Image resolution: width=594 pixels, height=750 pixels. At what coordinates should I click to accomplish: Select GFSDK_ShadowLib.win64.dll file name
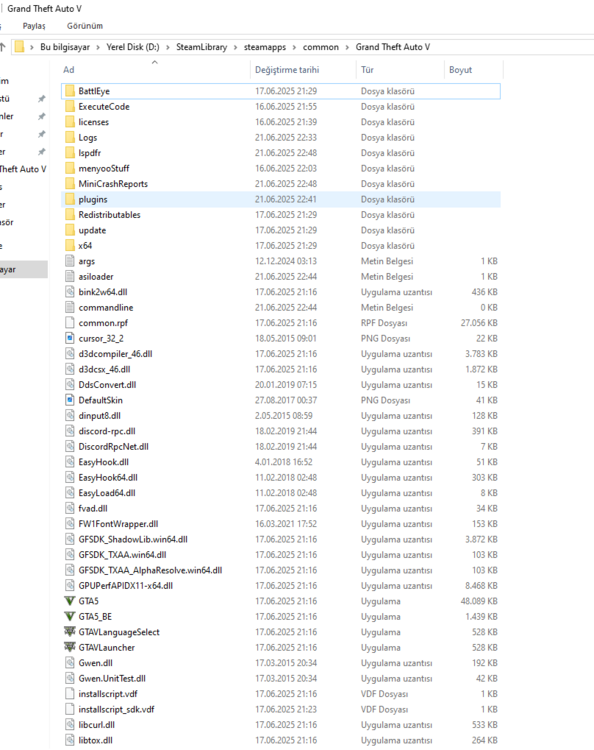133,539
